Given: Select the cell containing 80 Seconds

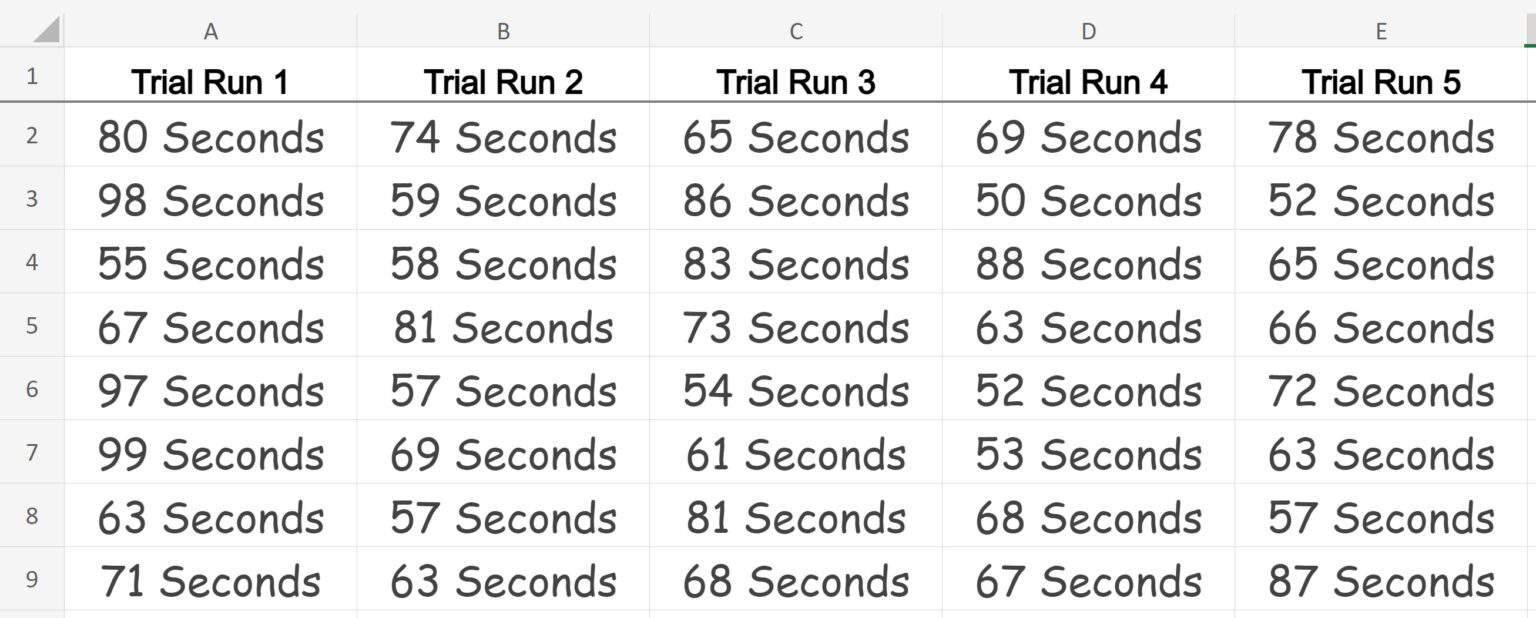Looking at the screenshot, I should click(x=210, y=138).
